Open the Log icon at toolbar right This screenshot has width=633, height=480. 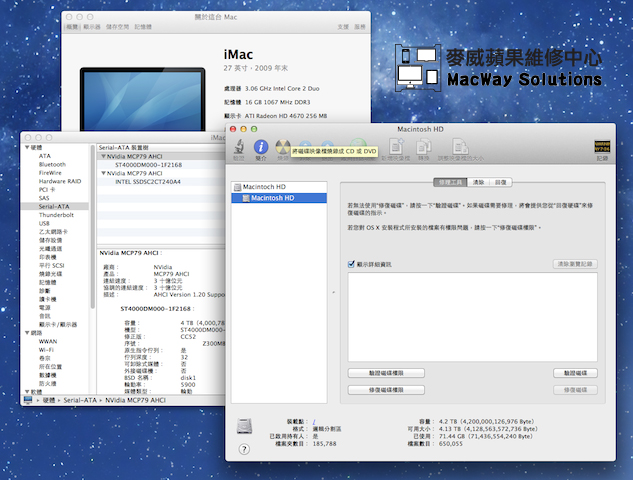[x=602, y=147]
